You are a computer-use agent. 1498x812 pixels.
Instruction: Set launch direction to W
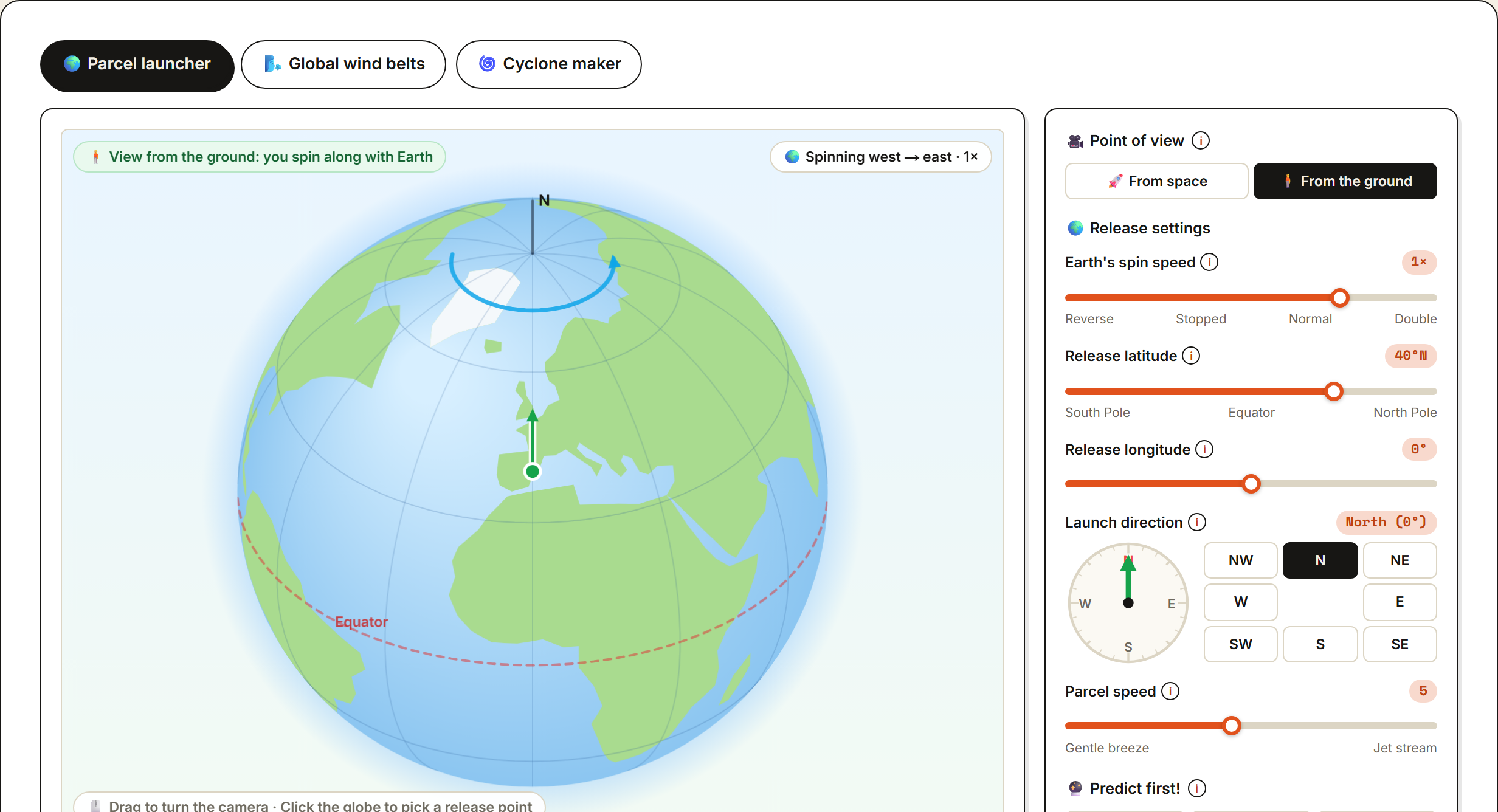1240,602
